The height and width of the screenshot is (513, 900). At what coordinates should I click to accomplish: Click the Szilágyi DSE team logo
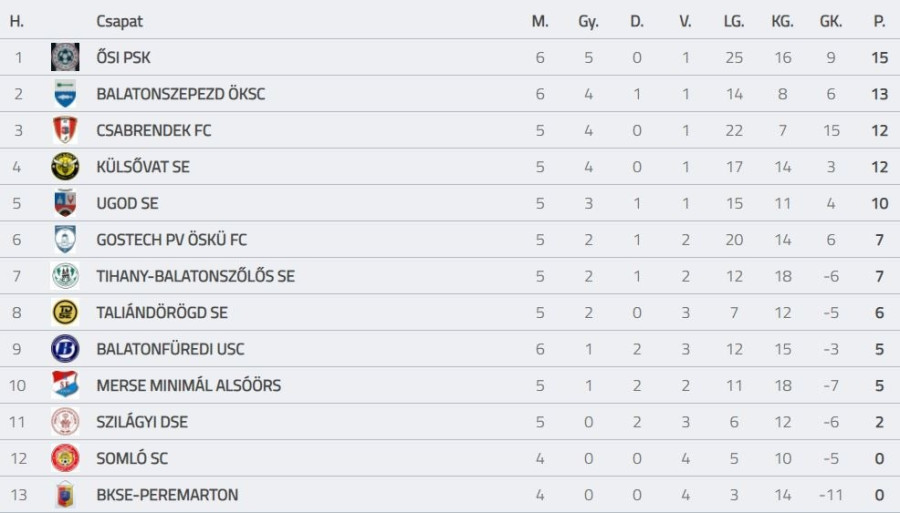[65, 422]
